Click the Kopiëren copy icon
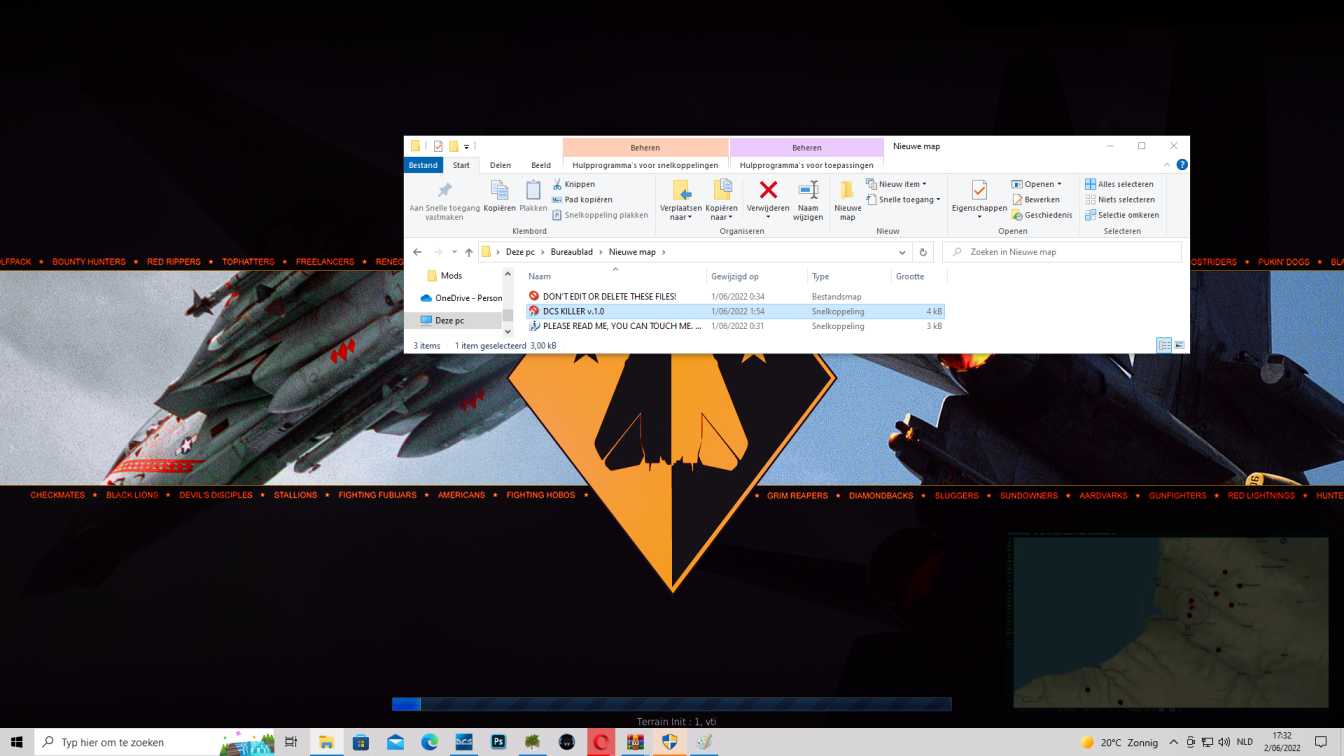 tap(499, 190)
